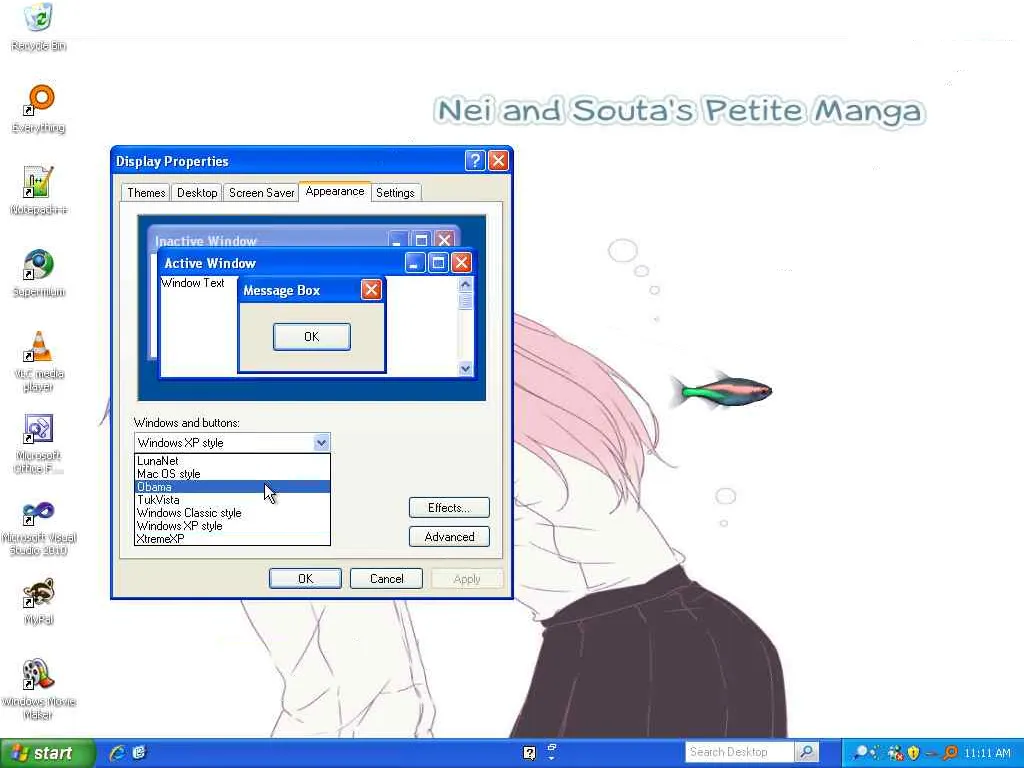Image resolution: width=1024 pixels, height=768 pixels.
Task: Click the Search Desktop magnifier button
Action: tap(806, 752)
